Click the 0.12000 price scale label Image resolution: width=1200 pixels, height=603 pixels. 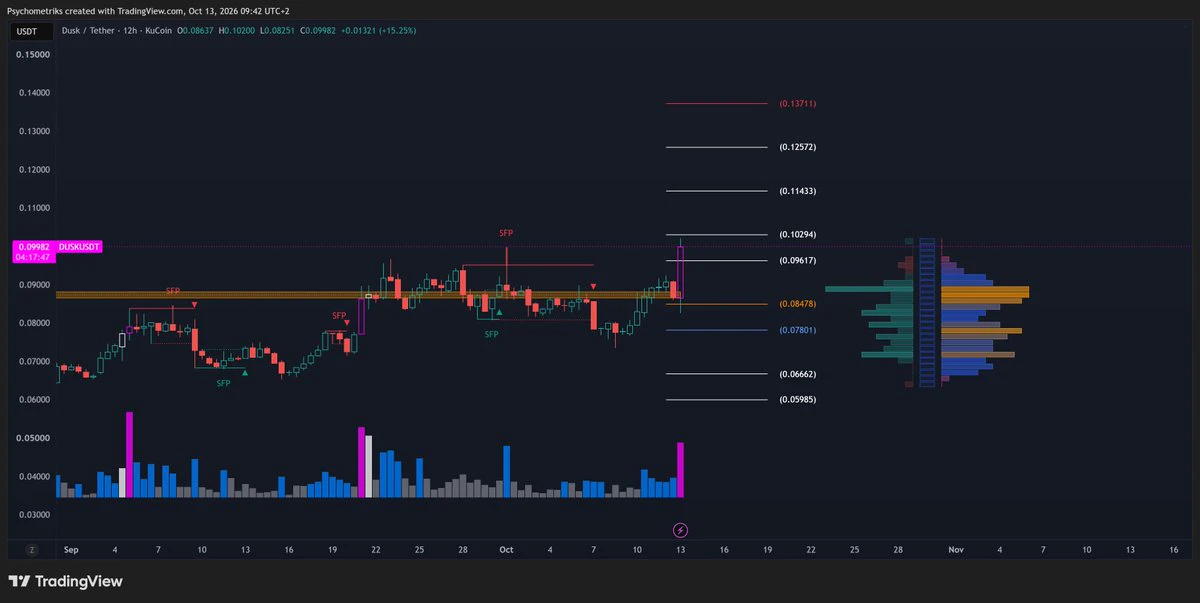pos(34,170)
